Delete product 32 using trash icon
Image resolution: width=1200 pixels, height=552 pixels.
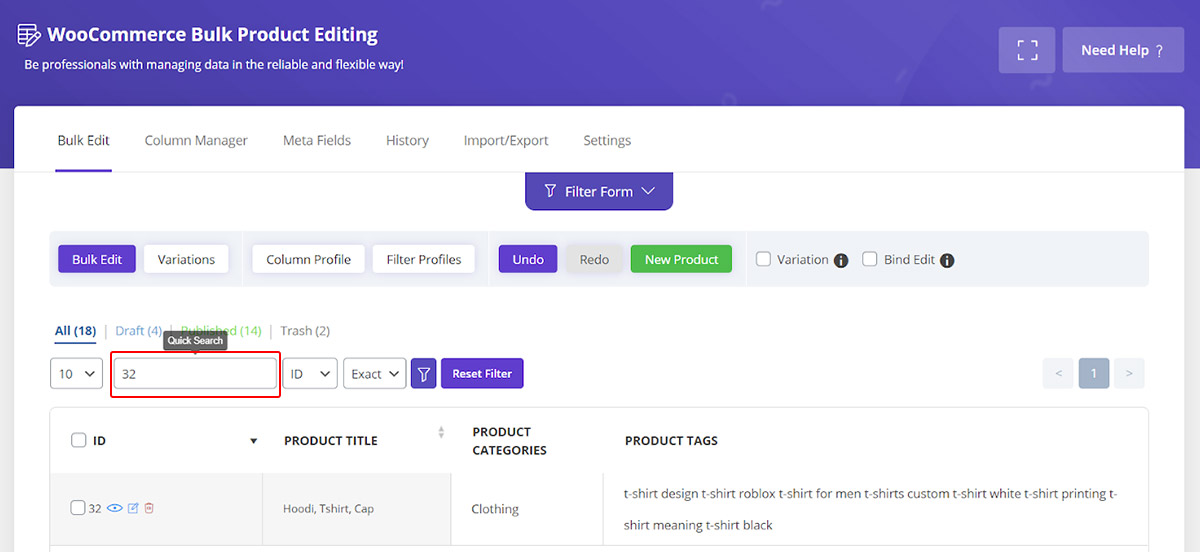(x=149, y=508)
